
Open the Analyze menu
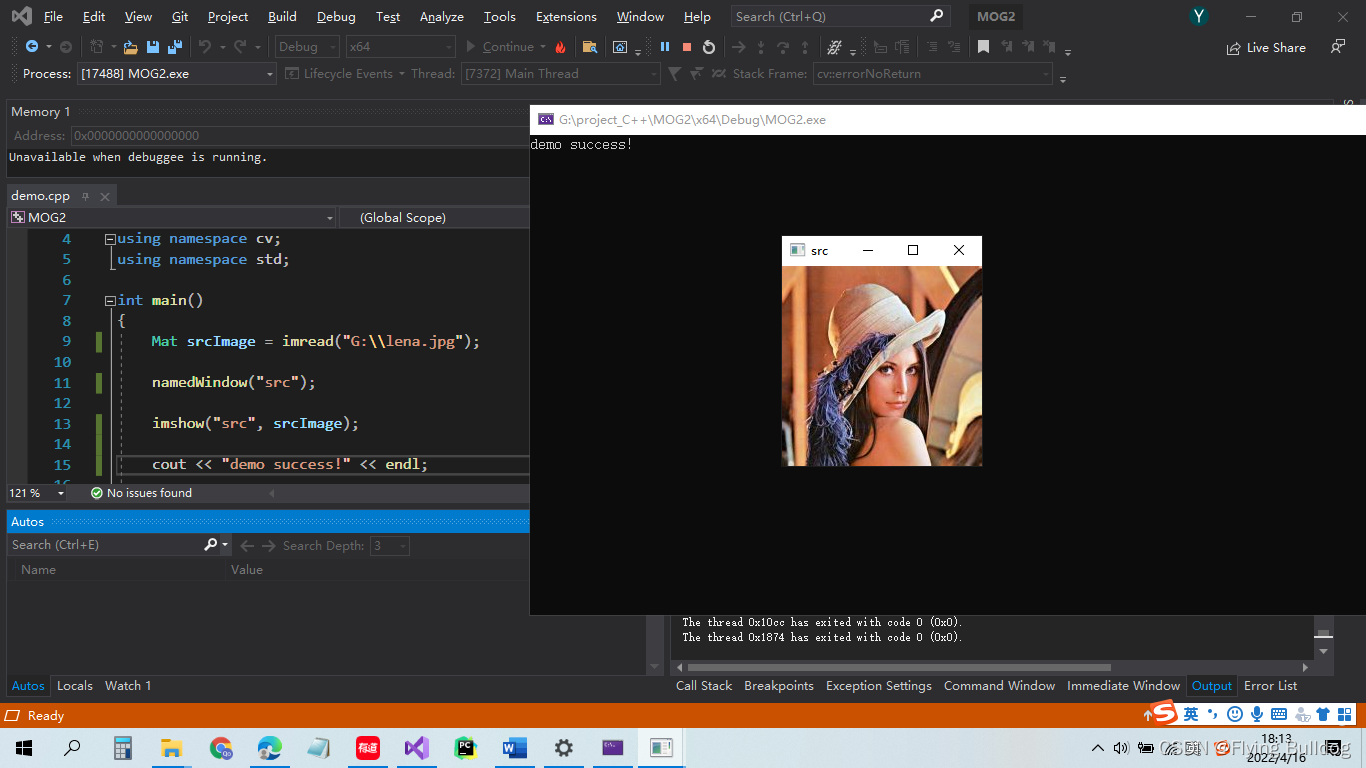point(442,16)
